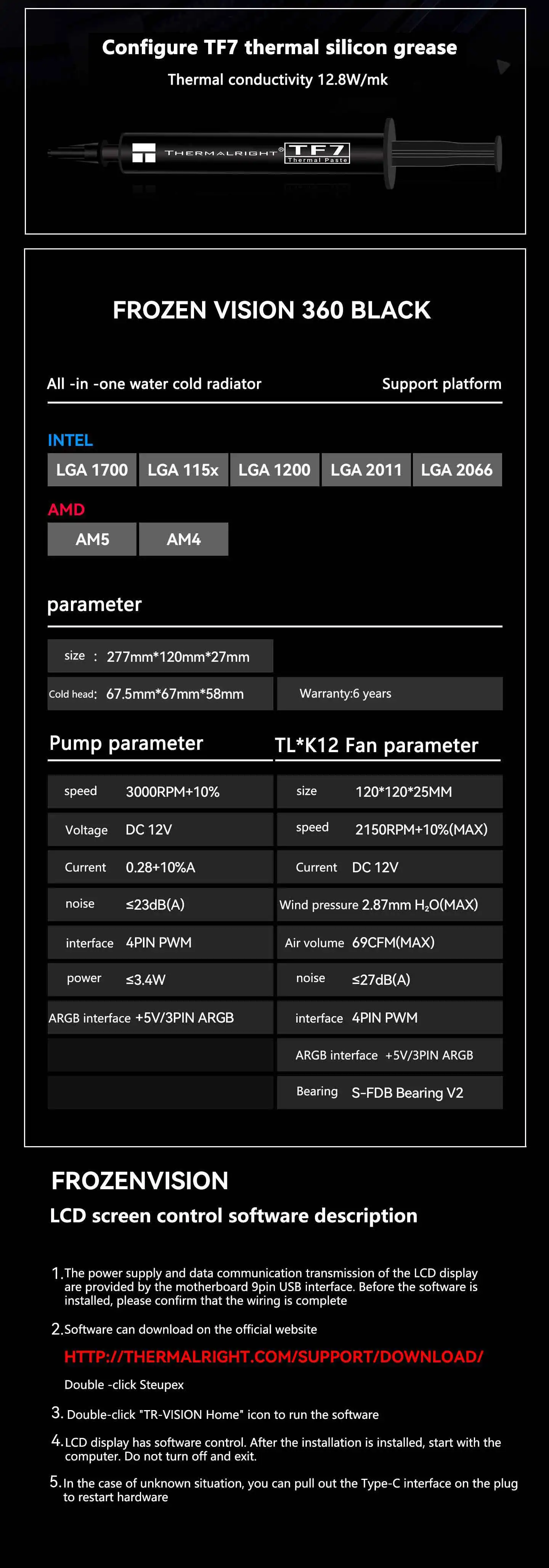This screenshot has width=549, height=1568.
Task: Open the Thermalright support download link
Action: [x=273, y=1357]
